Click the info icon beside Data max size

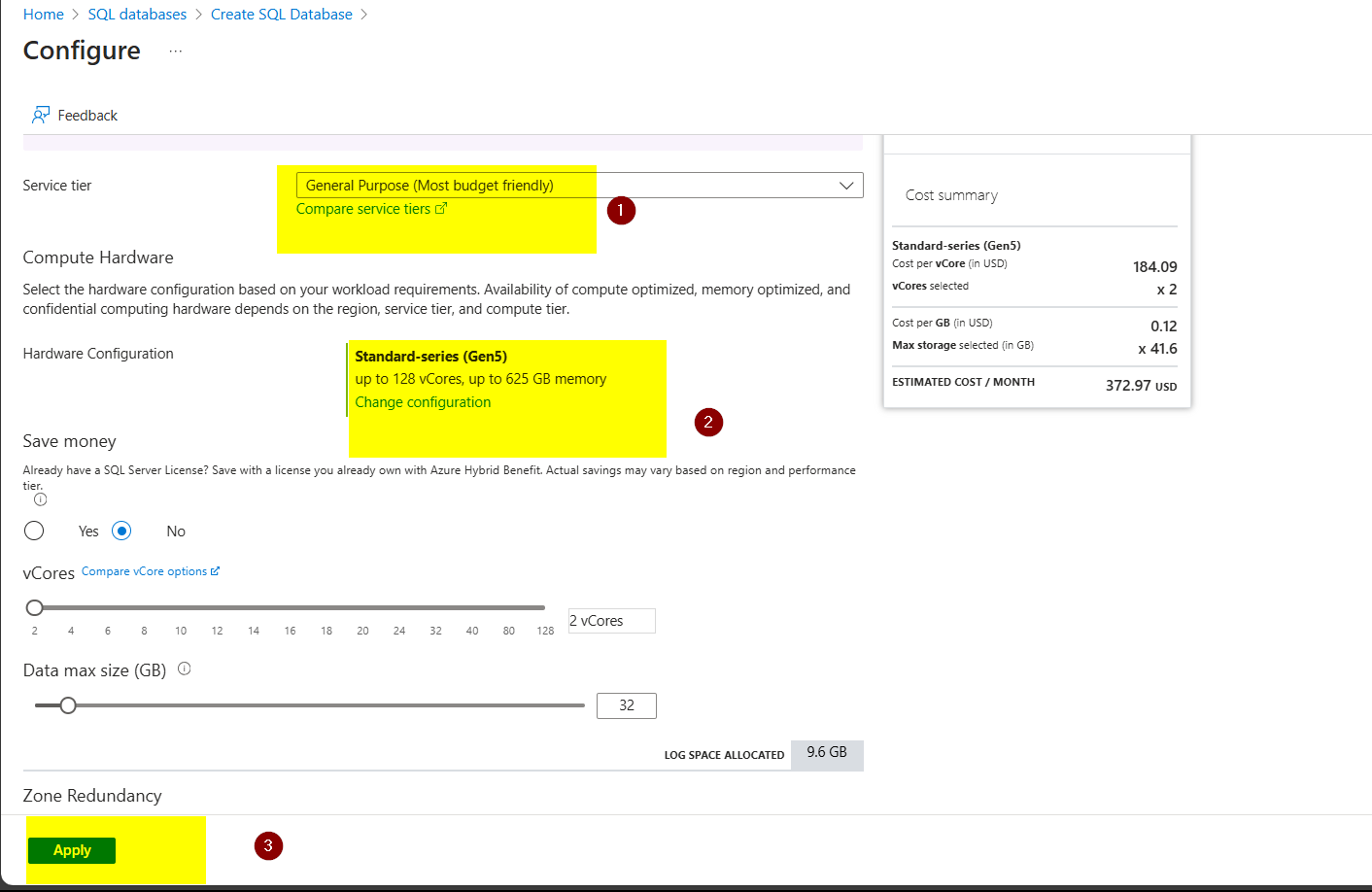coord(184,669)
